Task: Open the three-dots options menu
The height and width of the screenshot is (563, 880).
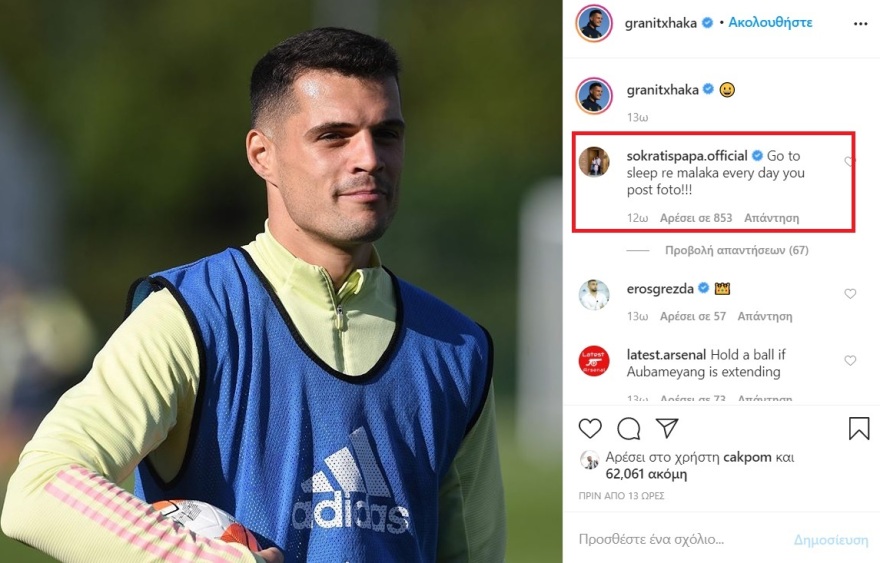Action: [860, 24]
